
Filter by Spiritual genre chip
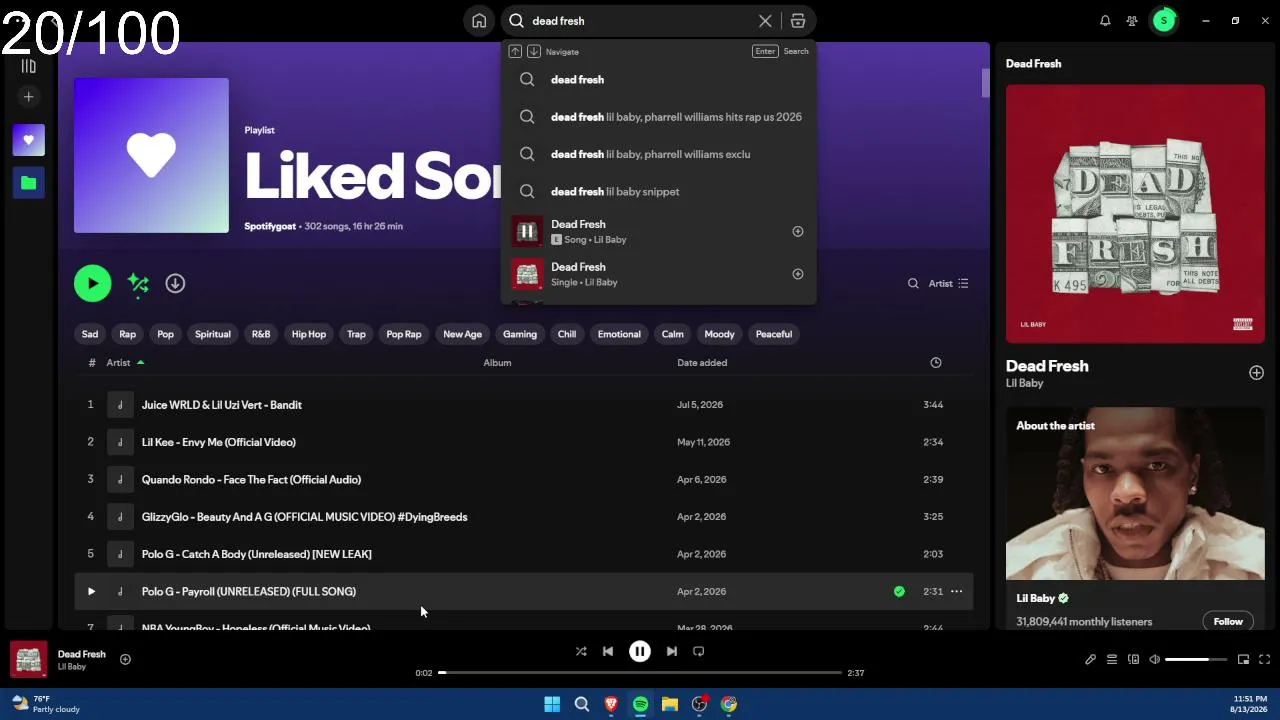213,334
